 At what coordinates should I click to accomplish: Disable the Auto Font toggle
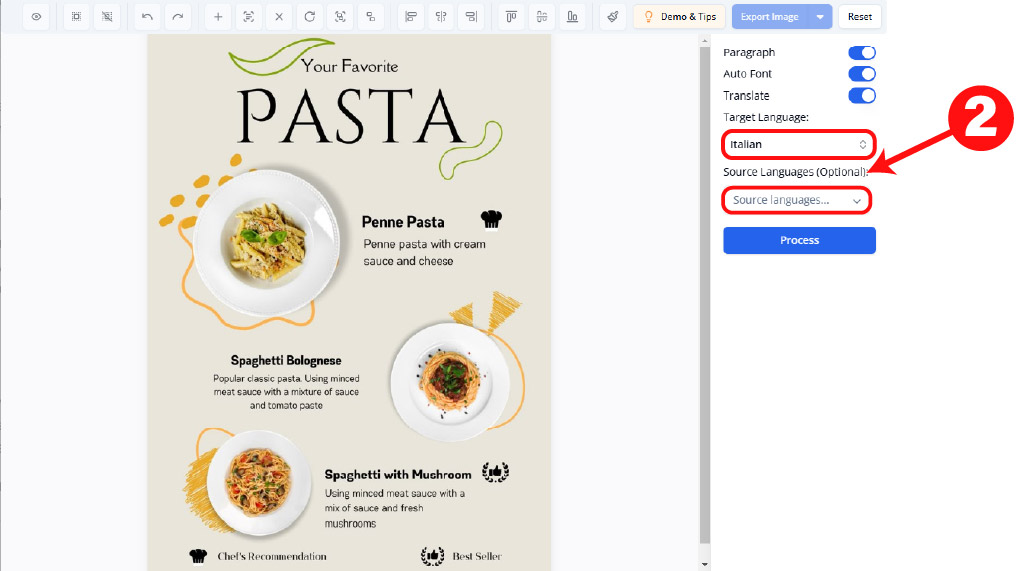(x=861, y=74)
